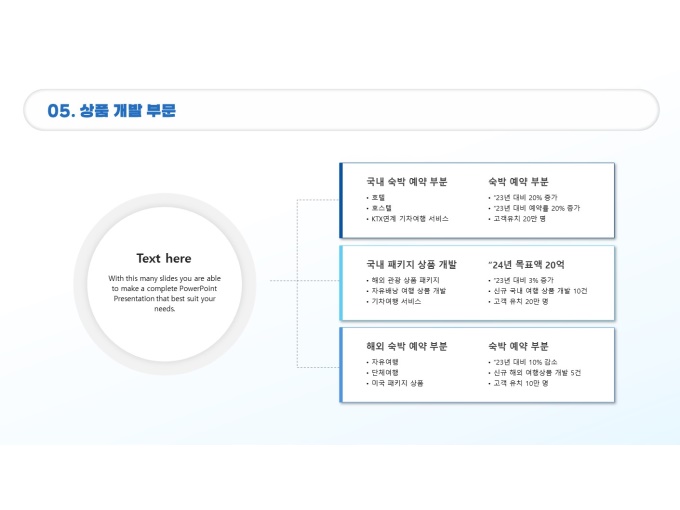Click '숙박 예약 부분' heading beside 해외 숙박
Screen dimensions: 680x510
(x=518, y=346)
